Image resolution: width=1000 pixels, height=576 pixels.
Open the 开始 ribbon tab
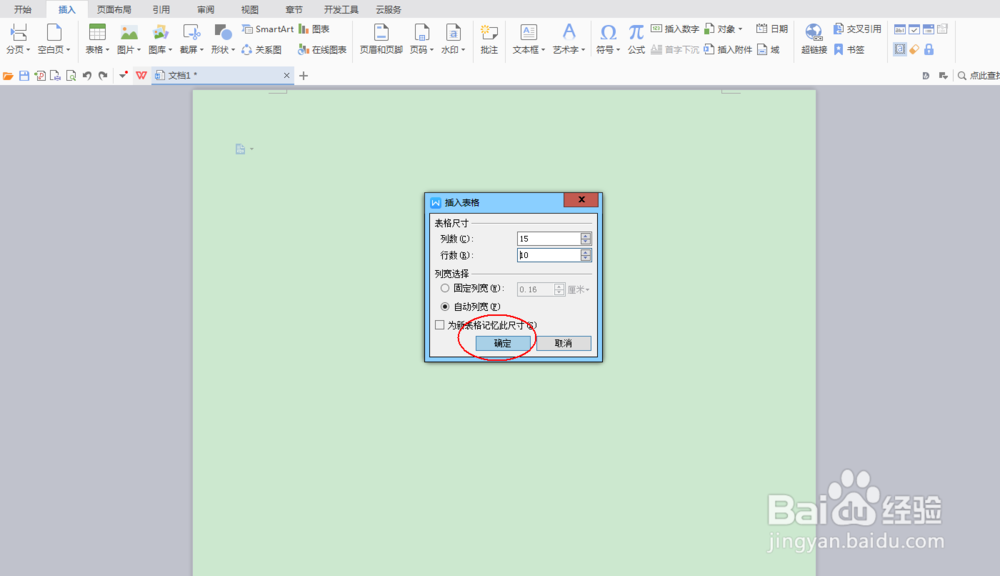pos(22,10)
